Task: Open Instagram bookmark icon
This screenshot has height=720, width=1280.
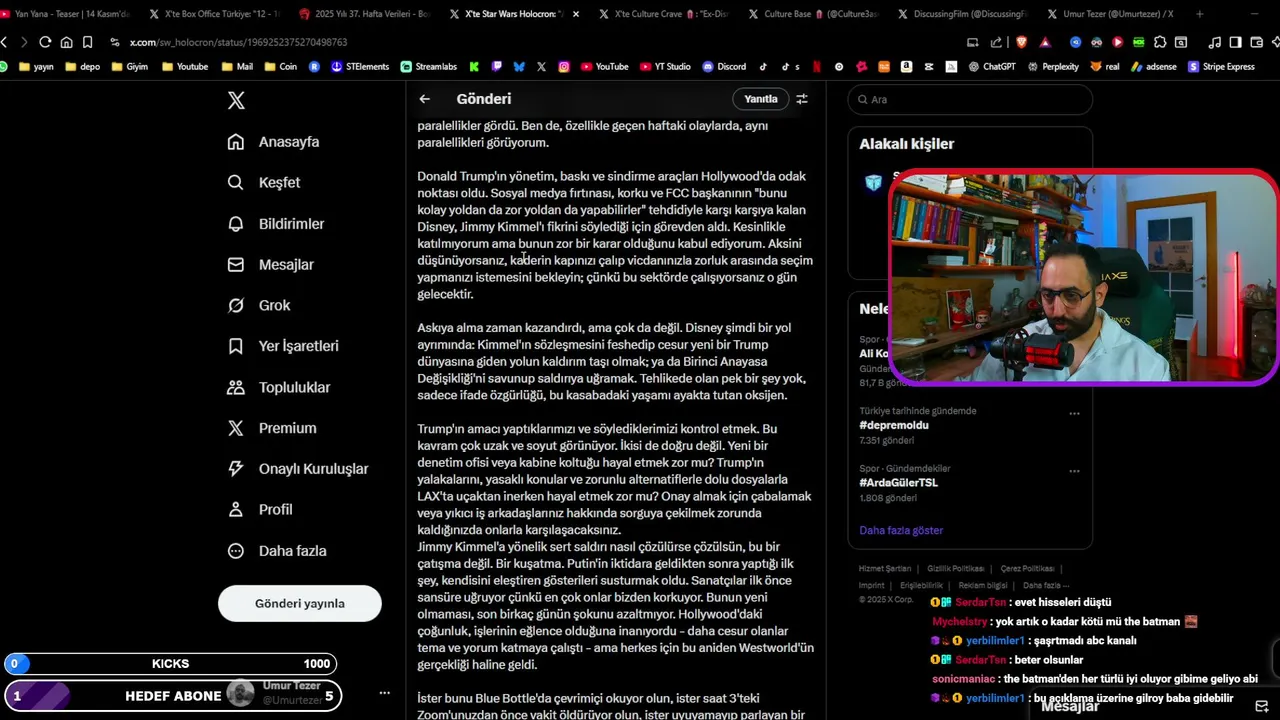Action: (x=564, y=67)
